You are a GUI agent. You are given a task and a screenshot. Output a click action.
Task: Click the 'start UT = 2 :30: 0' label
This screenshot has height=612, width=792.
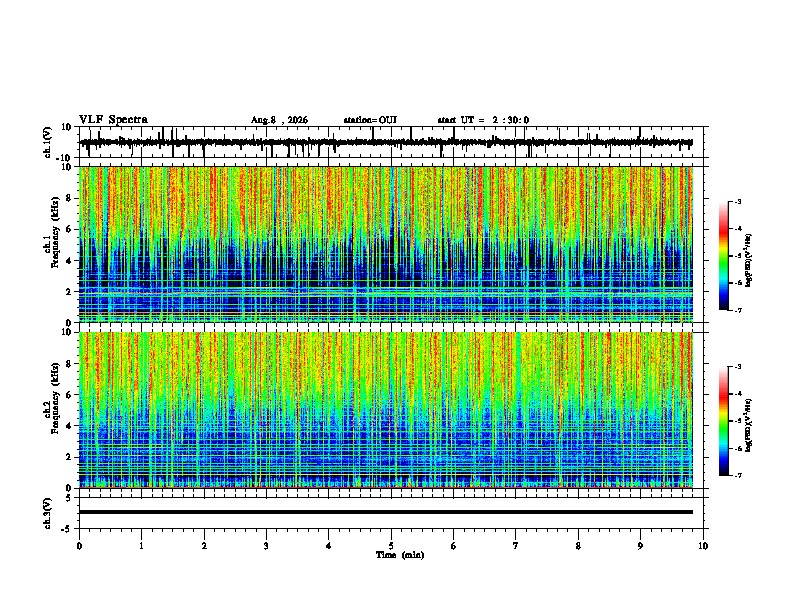tap(483, 120)
